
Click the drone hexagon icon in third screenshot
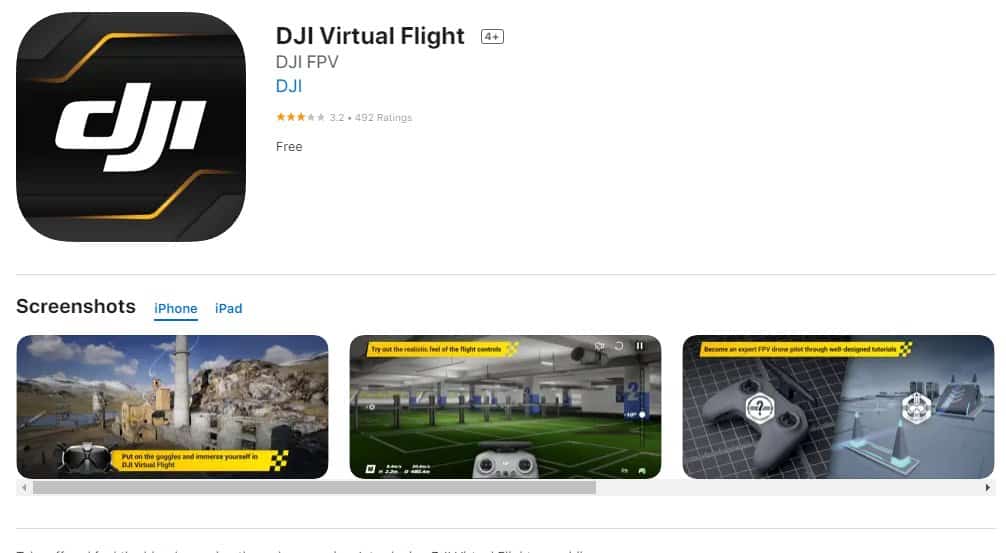[916, 407]
